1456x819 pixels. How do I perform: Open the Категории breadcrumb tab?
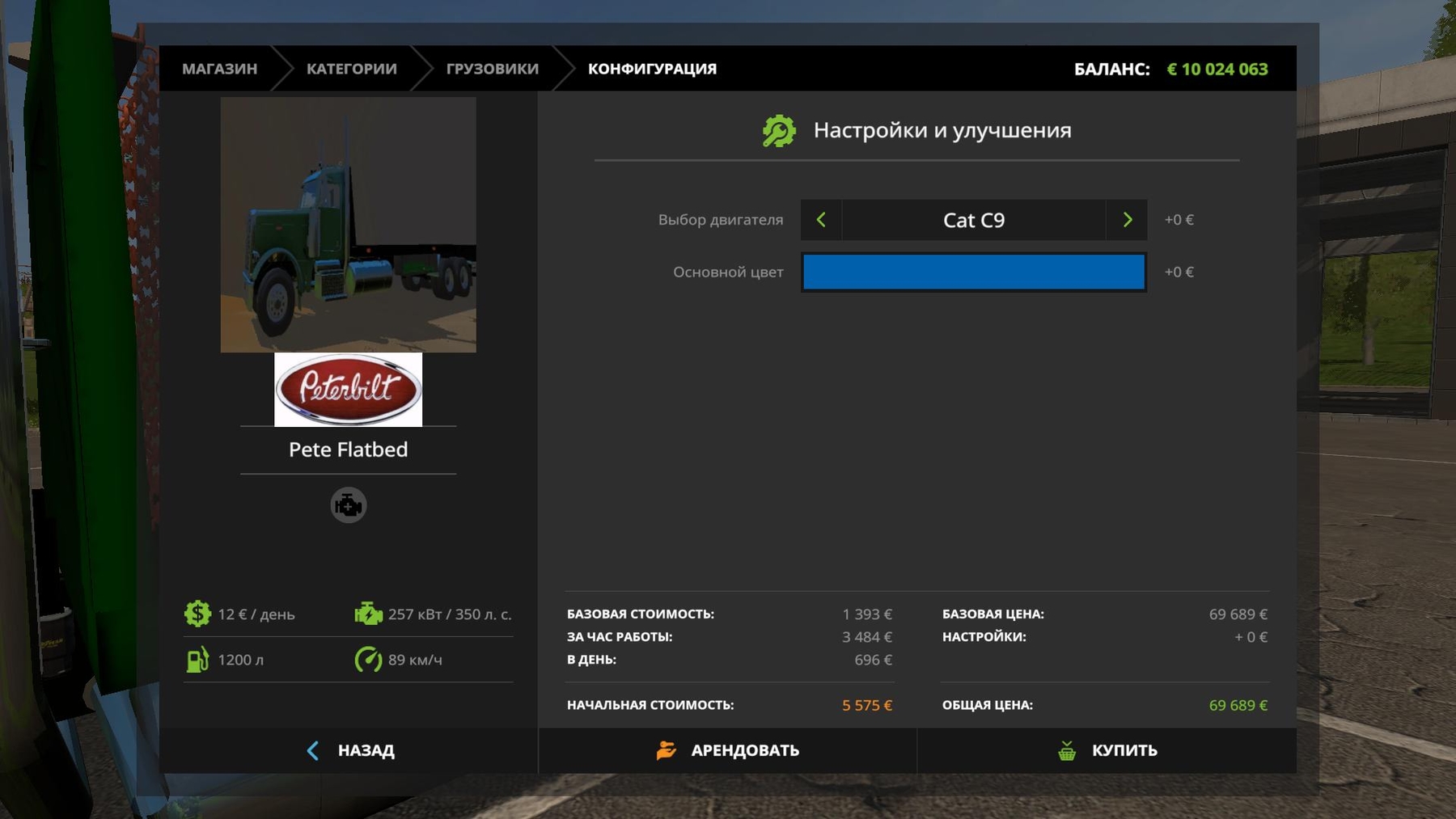[x=351, y=69]
